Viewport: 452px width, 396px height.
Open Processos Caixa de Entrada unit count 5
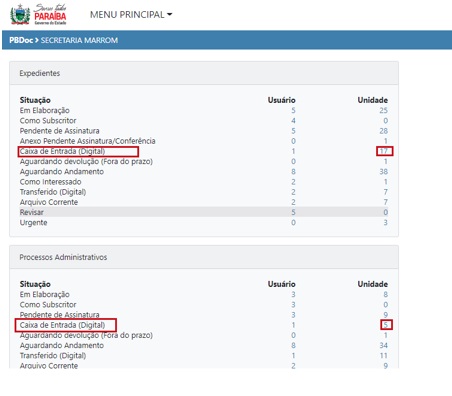pos(386,325)
